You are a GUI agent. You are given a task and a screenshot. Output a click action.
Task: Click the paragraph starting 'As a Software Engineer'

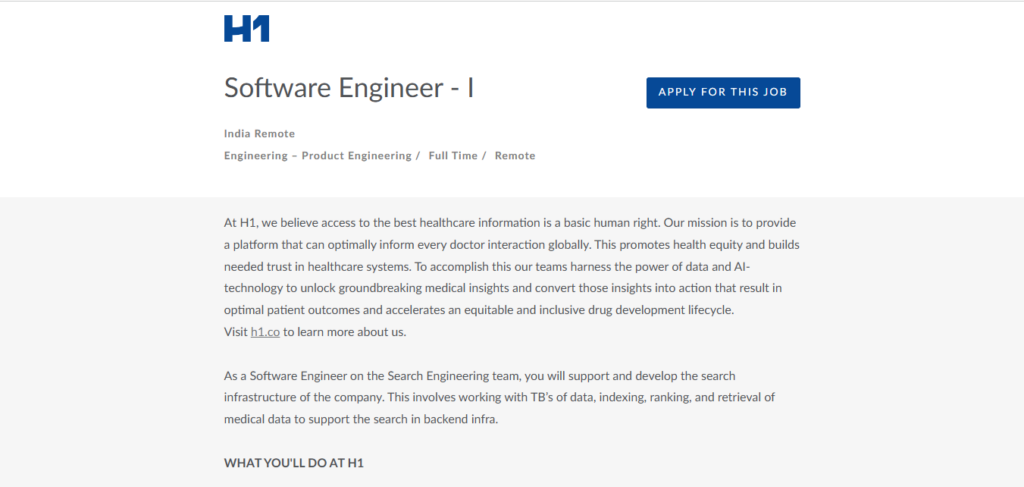(x=500, y=398)
